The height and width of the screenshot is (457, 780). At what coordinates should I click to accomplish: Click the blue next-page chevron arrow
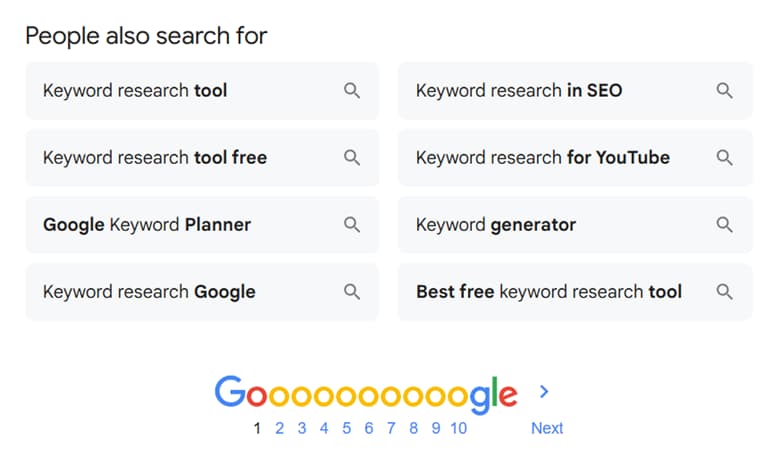(x=544, y=392)
